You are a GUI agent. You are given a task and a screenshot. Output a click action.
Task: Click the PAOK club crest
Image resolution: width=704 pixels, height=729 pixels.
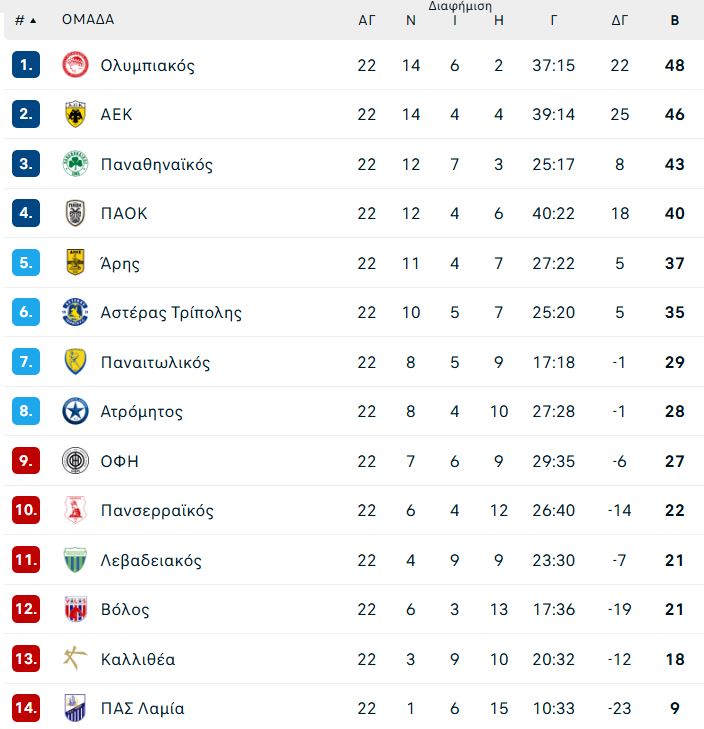pyautogui.click(x=75, y=213)
